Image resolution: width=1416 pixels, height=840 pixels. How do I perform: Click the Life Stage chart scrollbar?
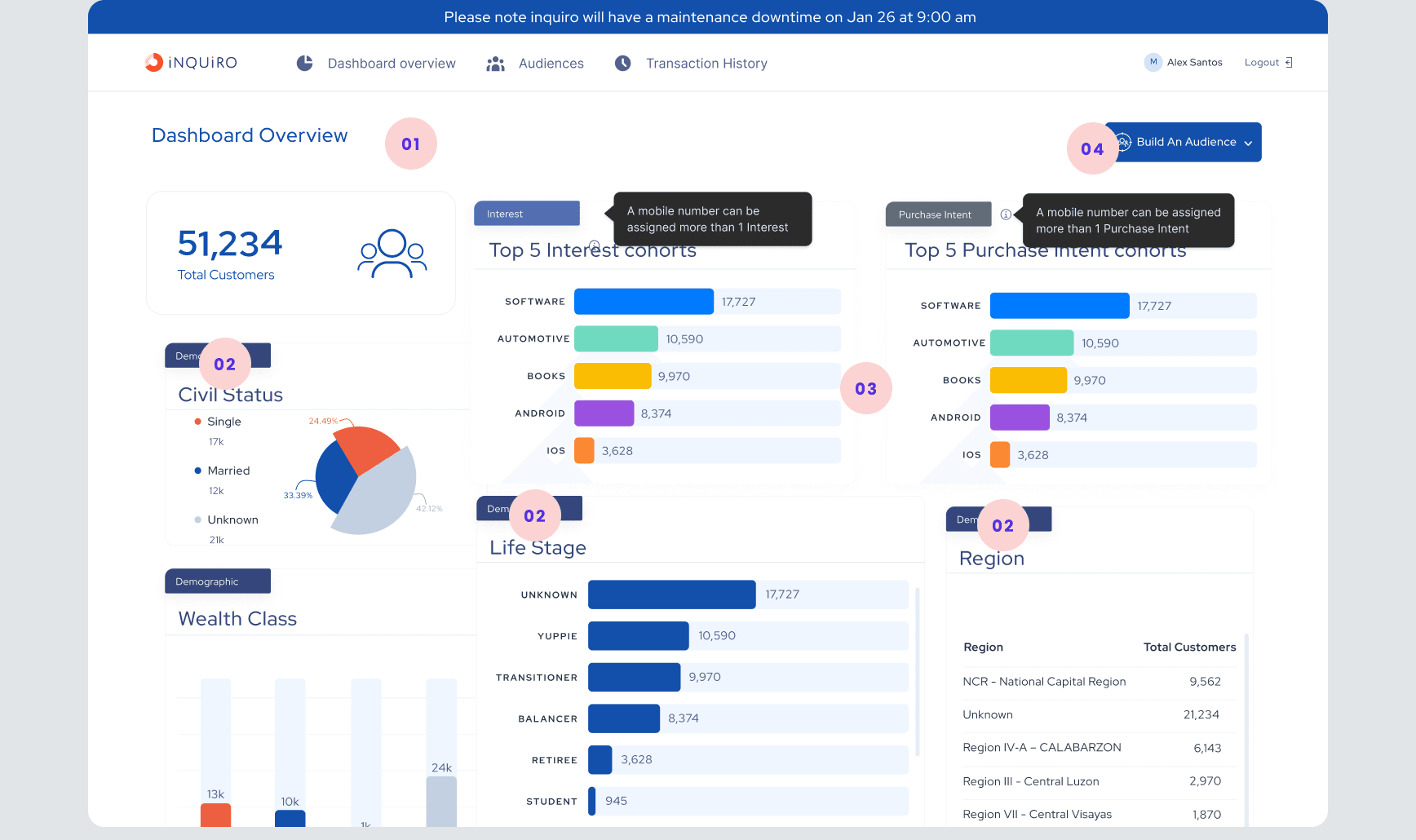(x=918, y=671)
